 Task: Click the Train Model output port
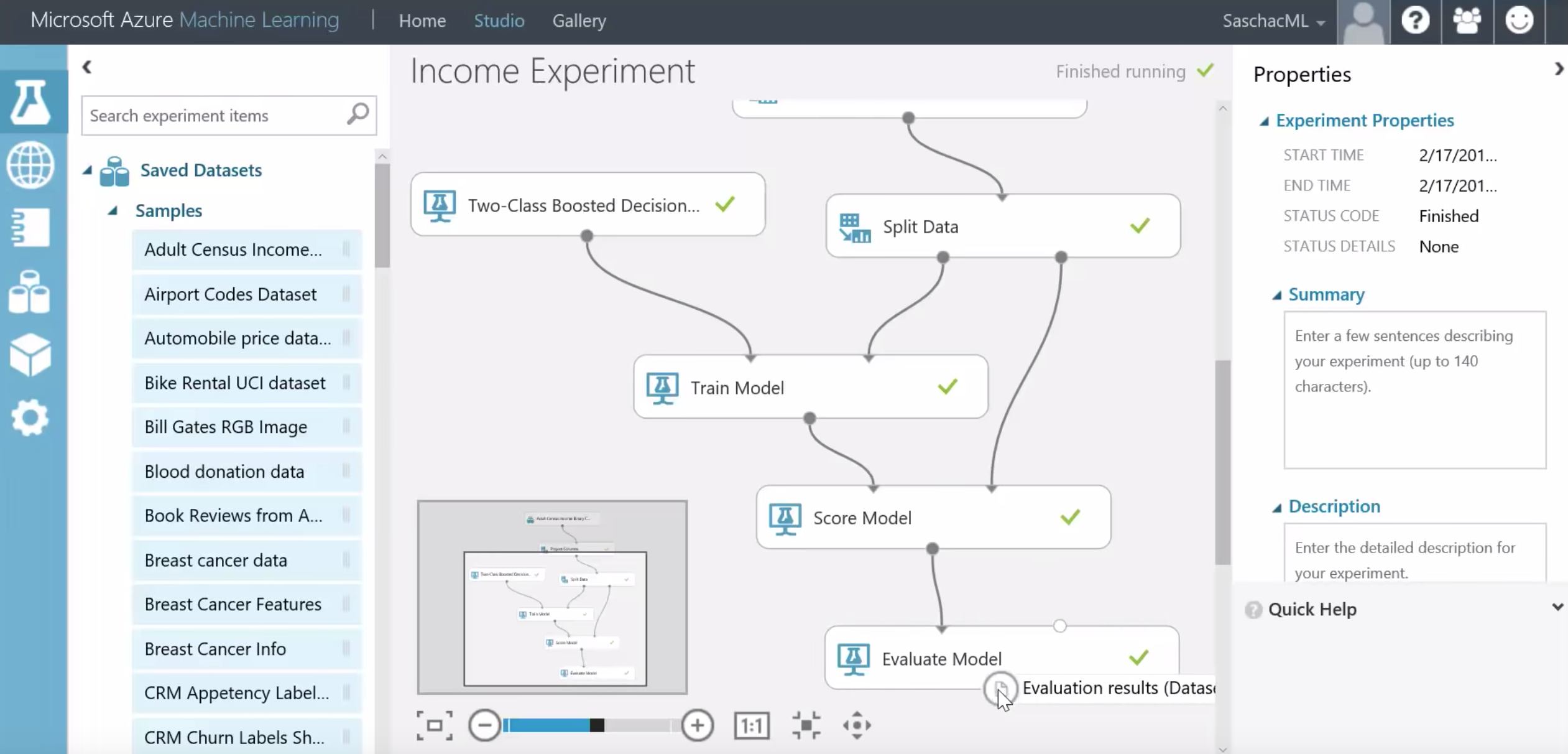click(x=809, y=418)
